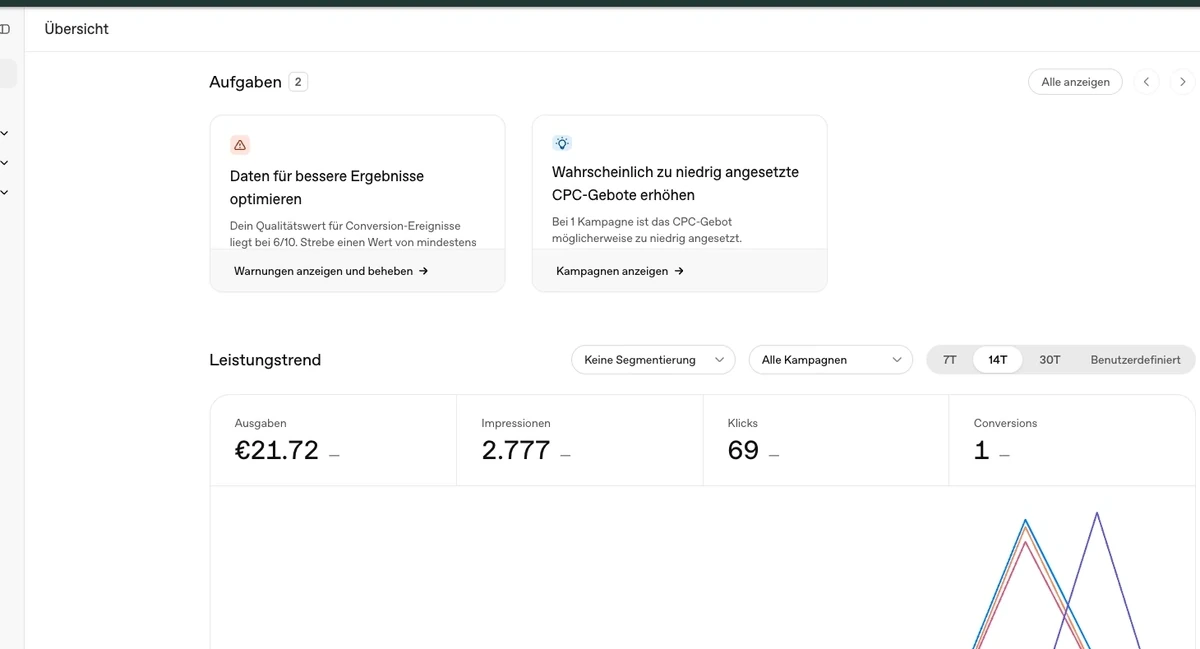
Task: Select the Ausgaben metric card
Action: (x=333, y=440)
